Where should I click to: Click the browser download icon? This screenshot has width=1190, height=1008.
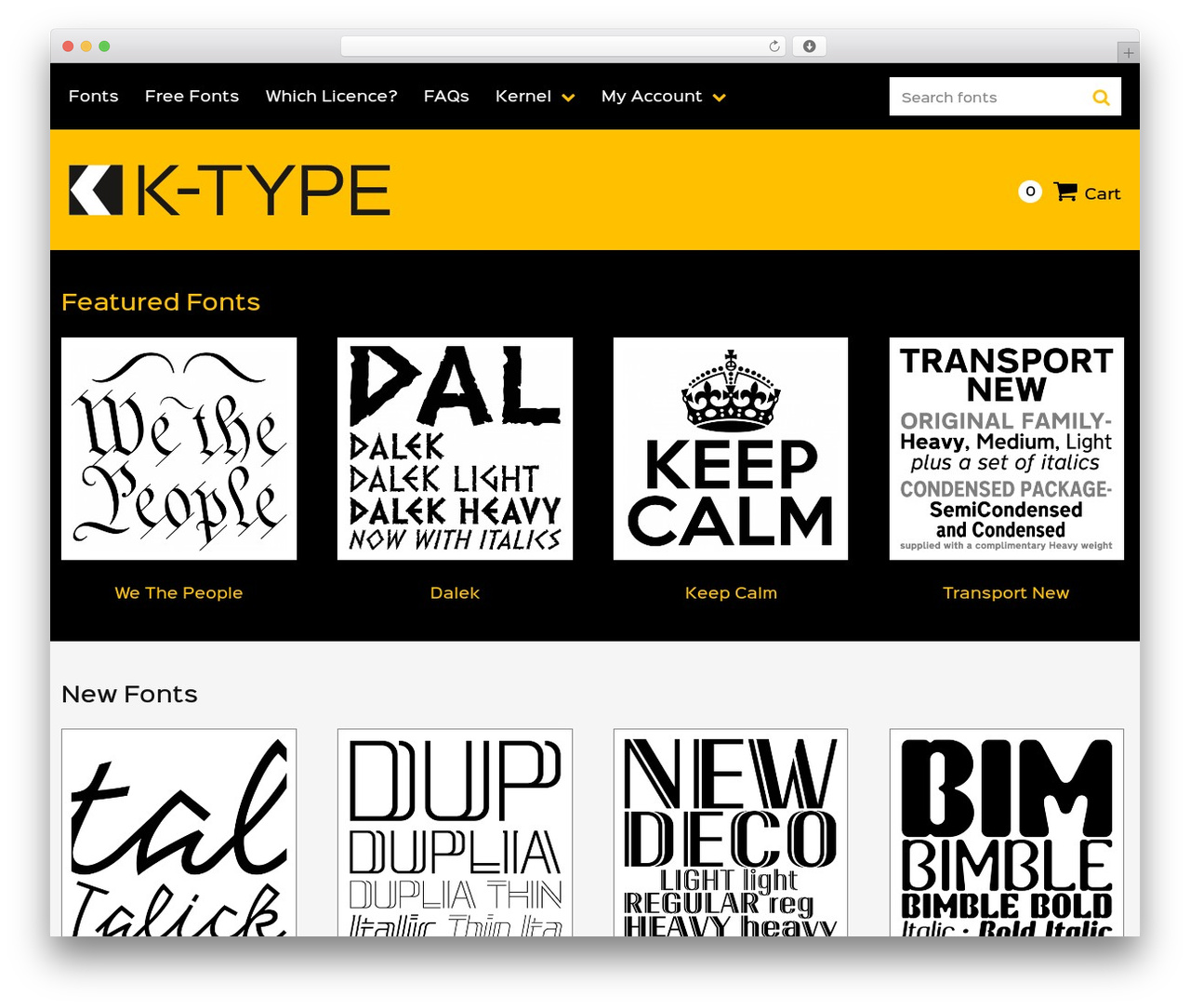coord(809,46)
